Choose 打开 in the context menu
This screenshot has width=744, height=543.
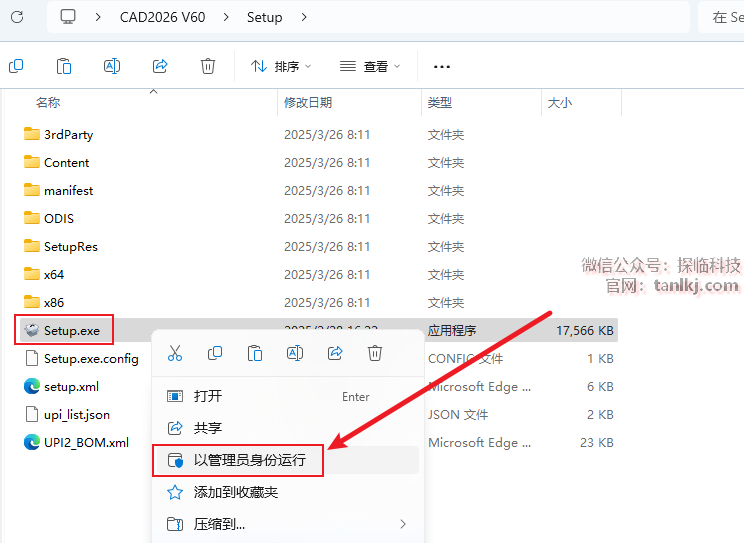[x=286, y=396]
